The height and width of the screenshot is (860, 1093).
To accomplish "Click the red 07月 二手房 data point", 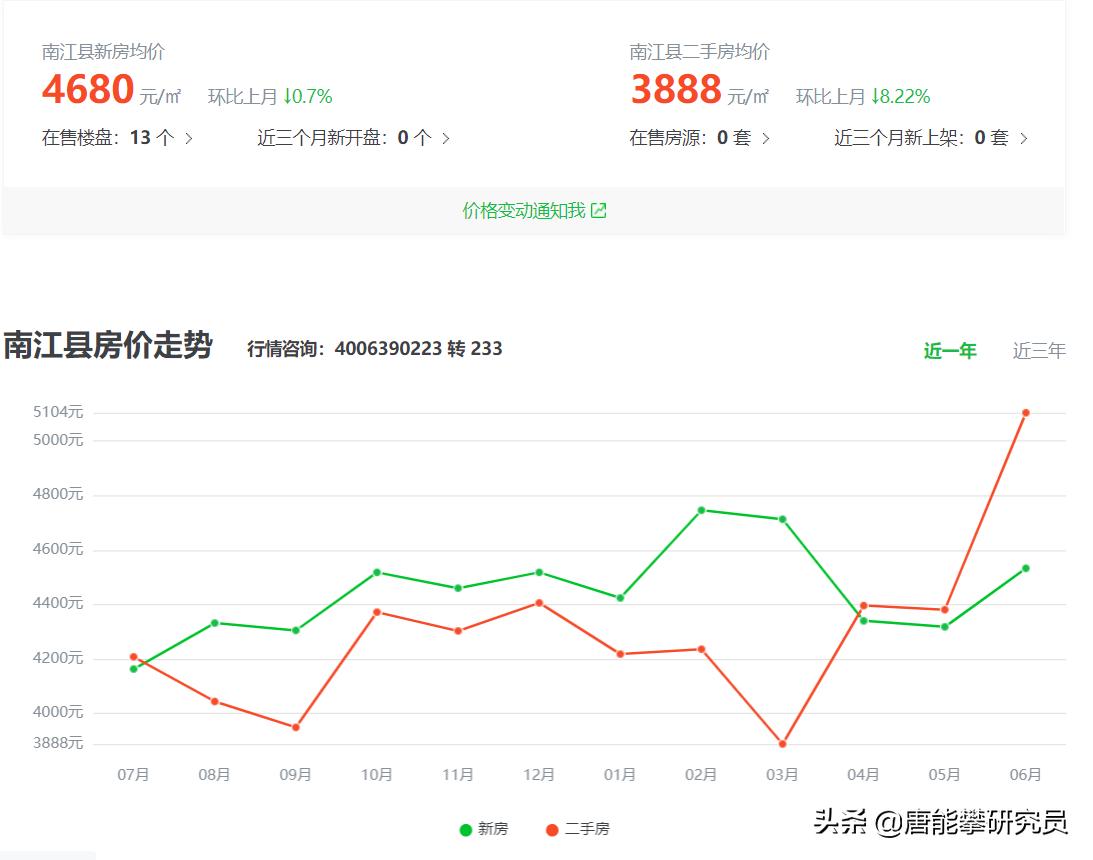I will click(x=134, y=656).
